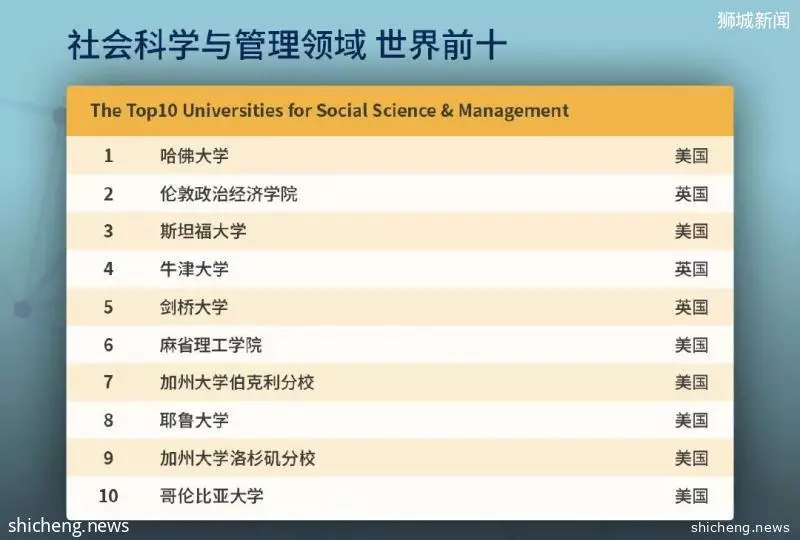Click the table header The Top10 Universities for Social Science & Management

click(x=330, y=111)
